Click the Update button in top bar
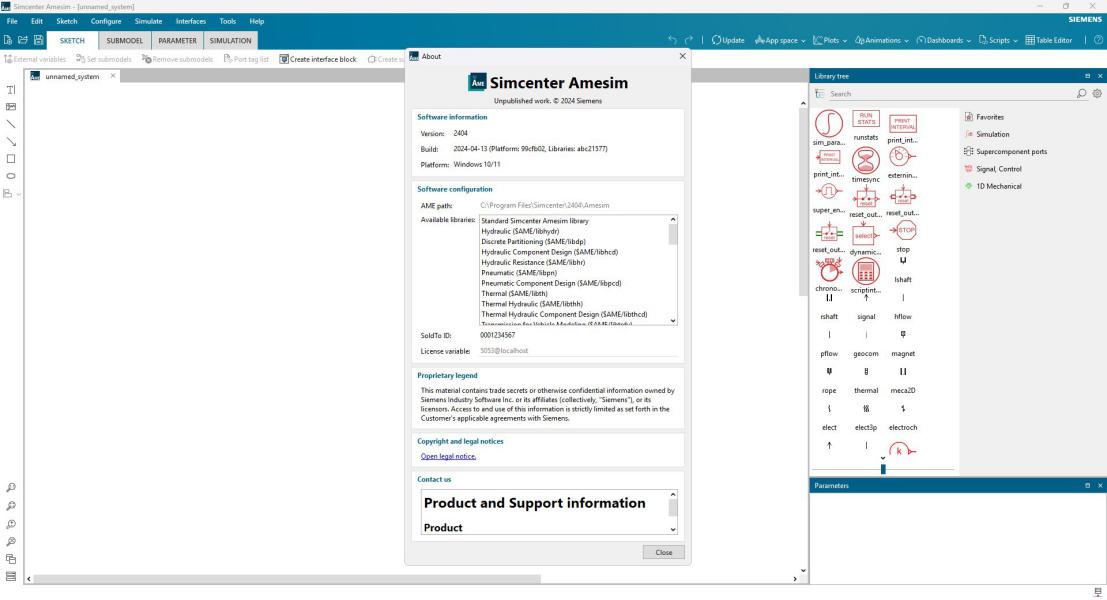This screenshot has width=1107, height=600. 728,40
